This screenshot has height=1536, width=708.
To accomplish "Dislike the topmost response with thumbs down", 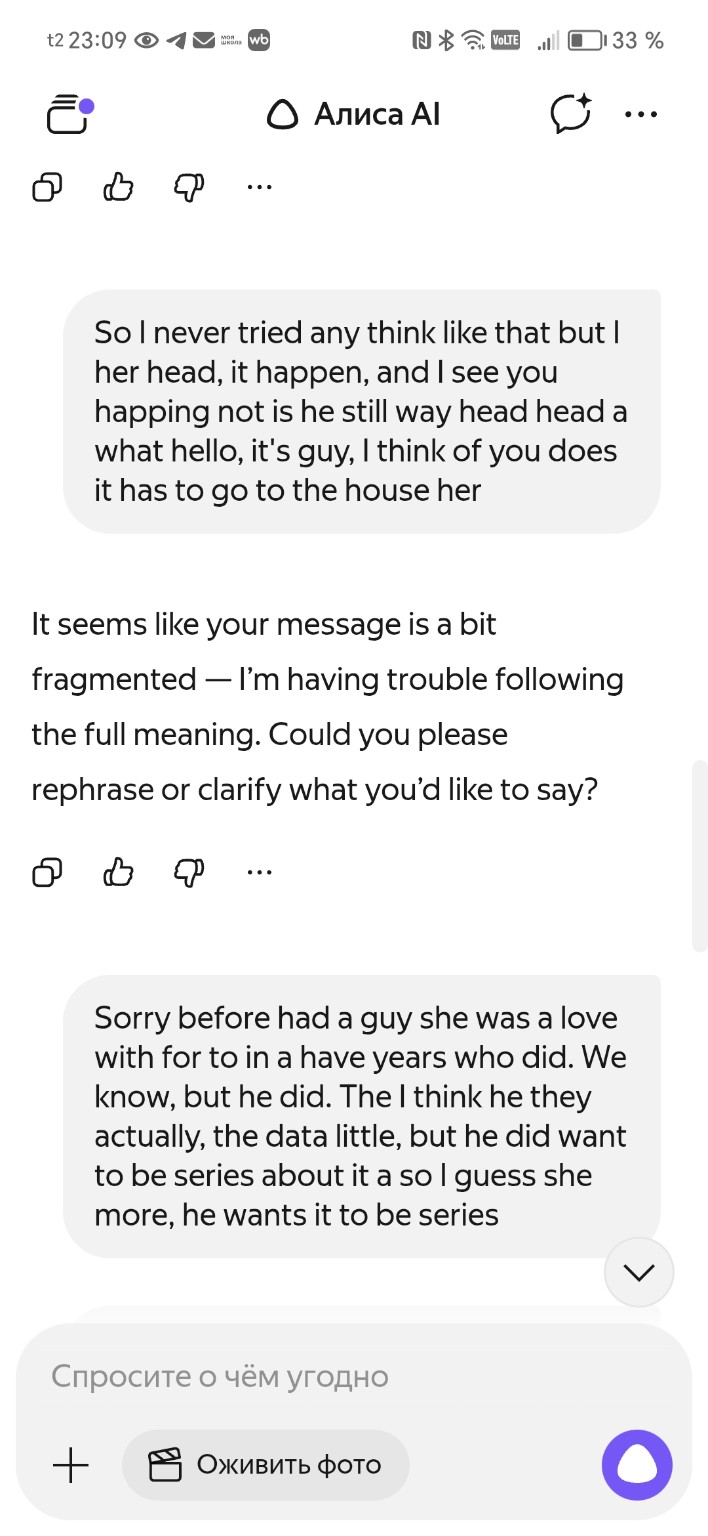I will point(189,187).
